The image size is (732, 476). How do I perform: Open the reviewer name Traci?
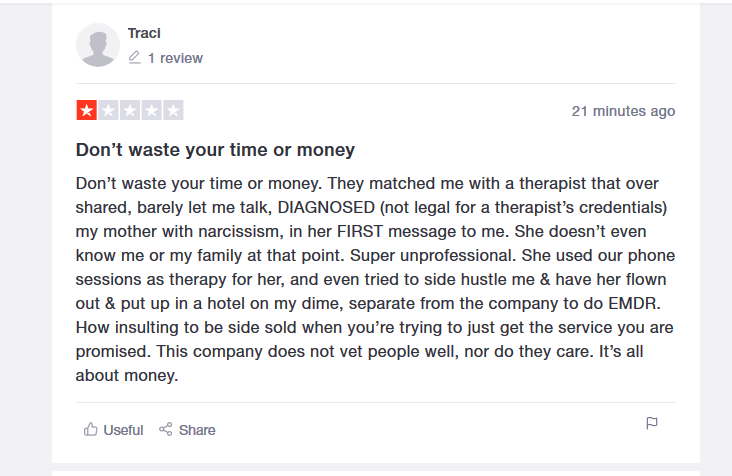pos(144,33)
